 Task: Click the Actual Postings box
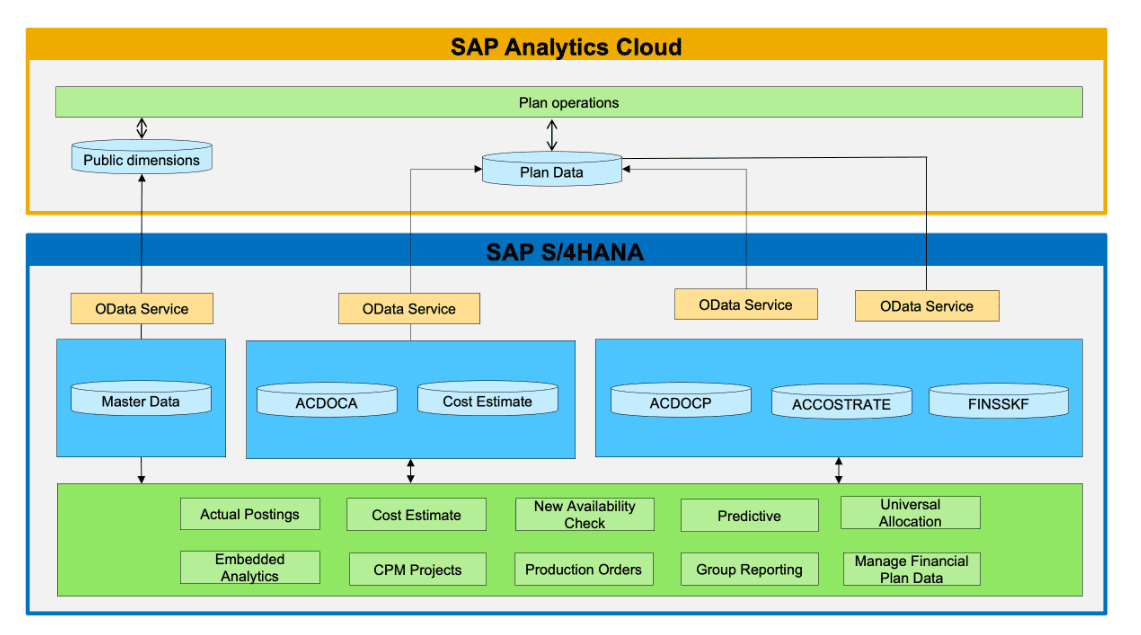(x=249, y=513)
